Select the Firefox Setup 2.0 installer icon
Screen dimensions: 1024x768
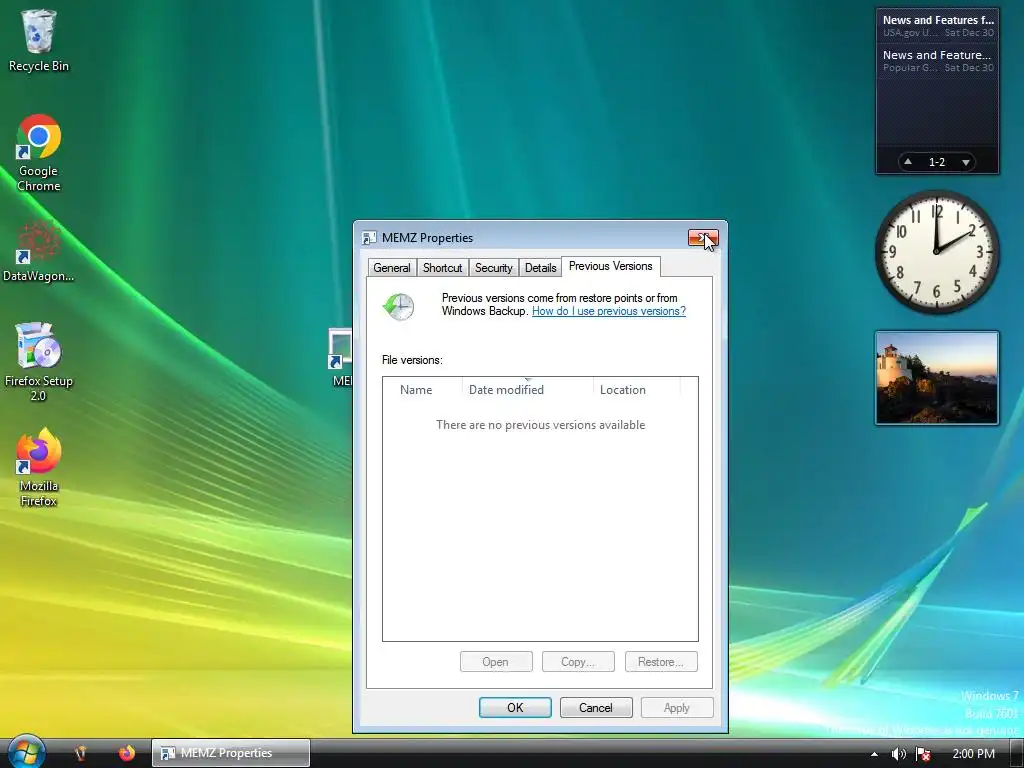[39, 361]
